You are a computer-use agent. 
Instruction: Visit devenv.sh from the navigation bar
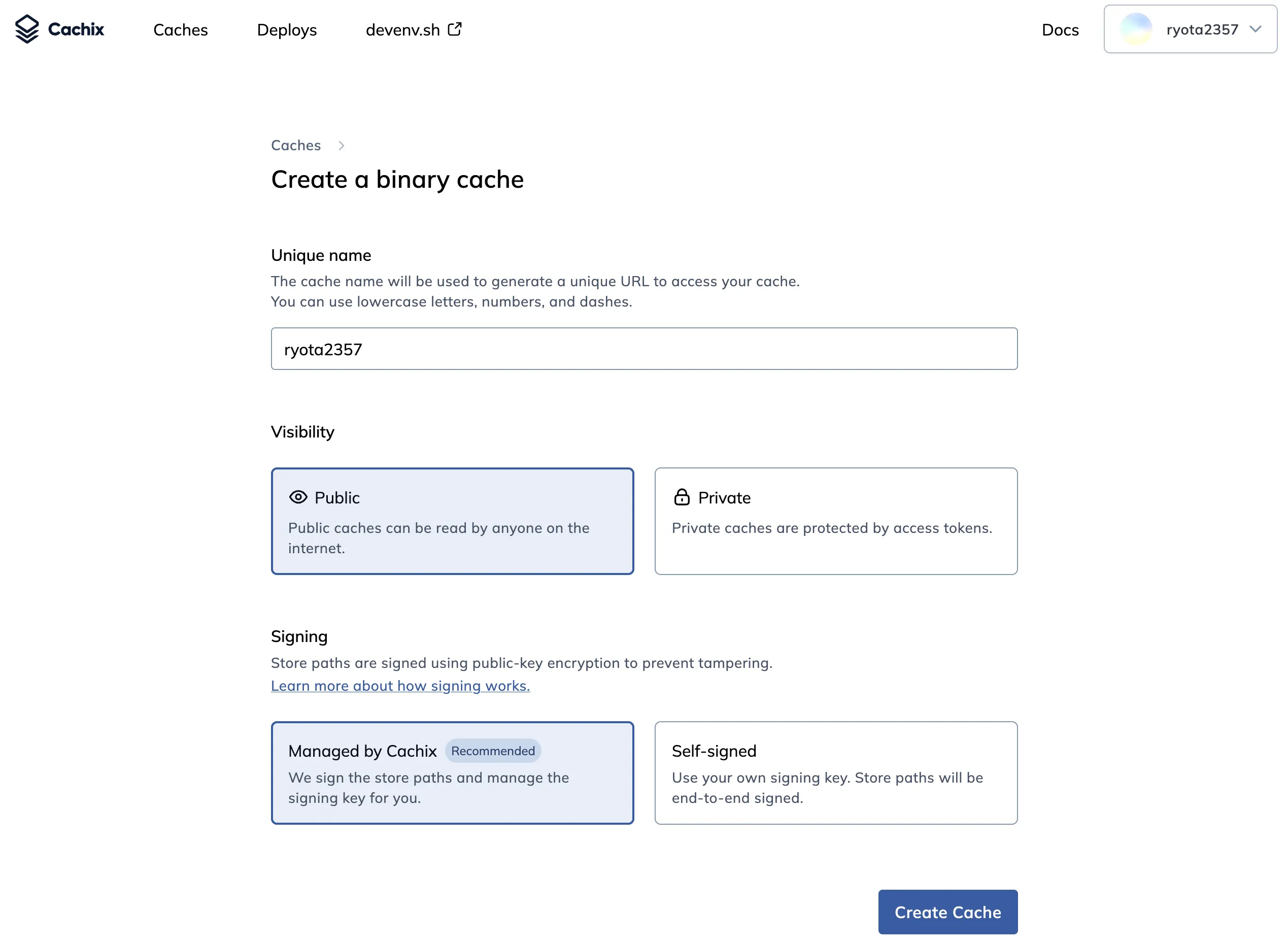pyautogui.click(x=403, y=30)
